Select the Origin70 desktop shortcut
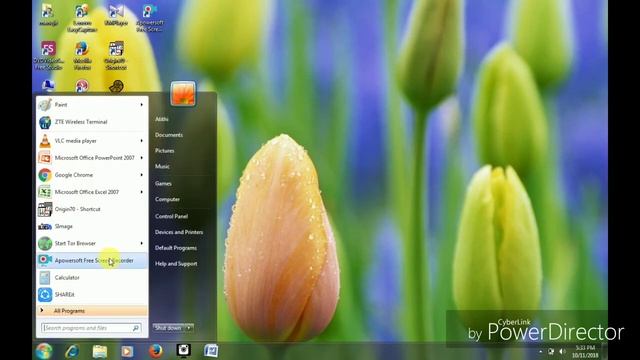The image size is (640, 360). [x=116, y=56]
